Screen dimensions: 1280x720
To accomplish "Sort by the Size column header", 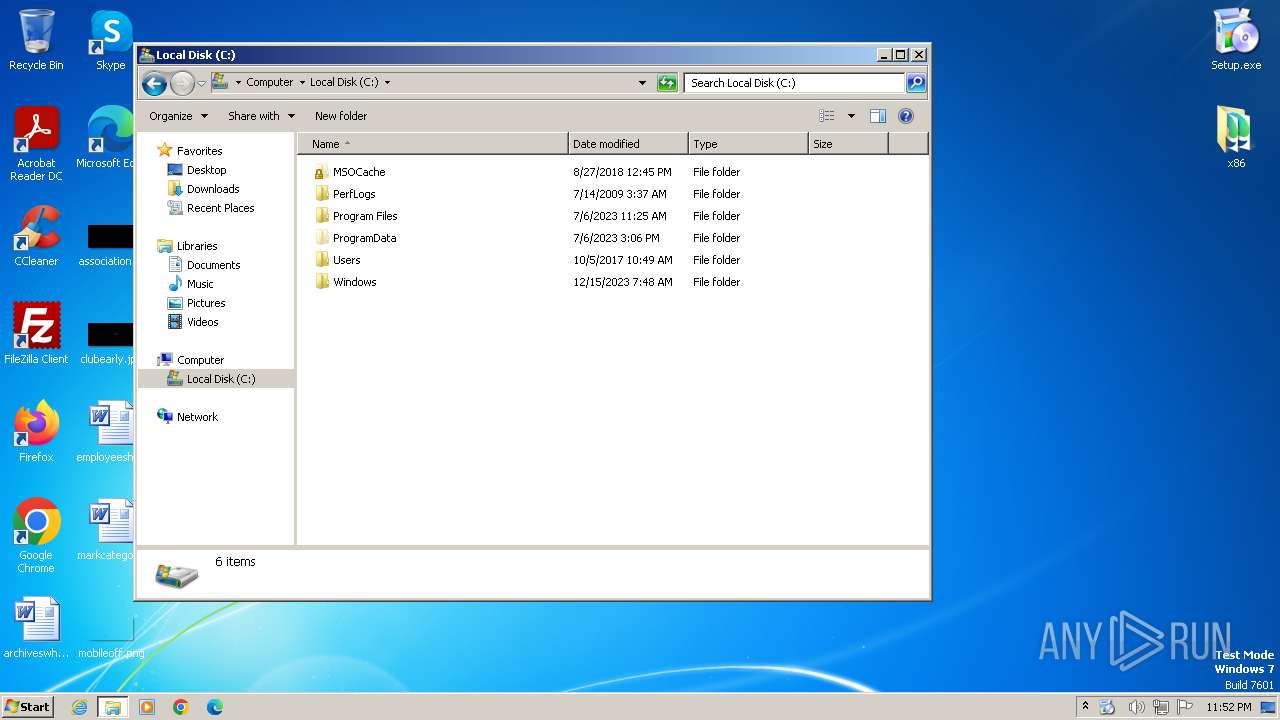I will 848,144.
